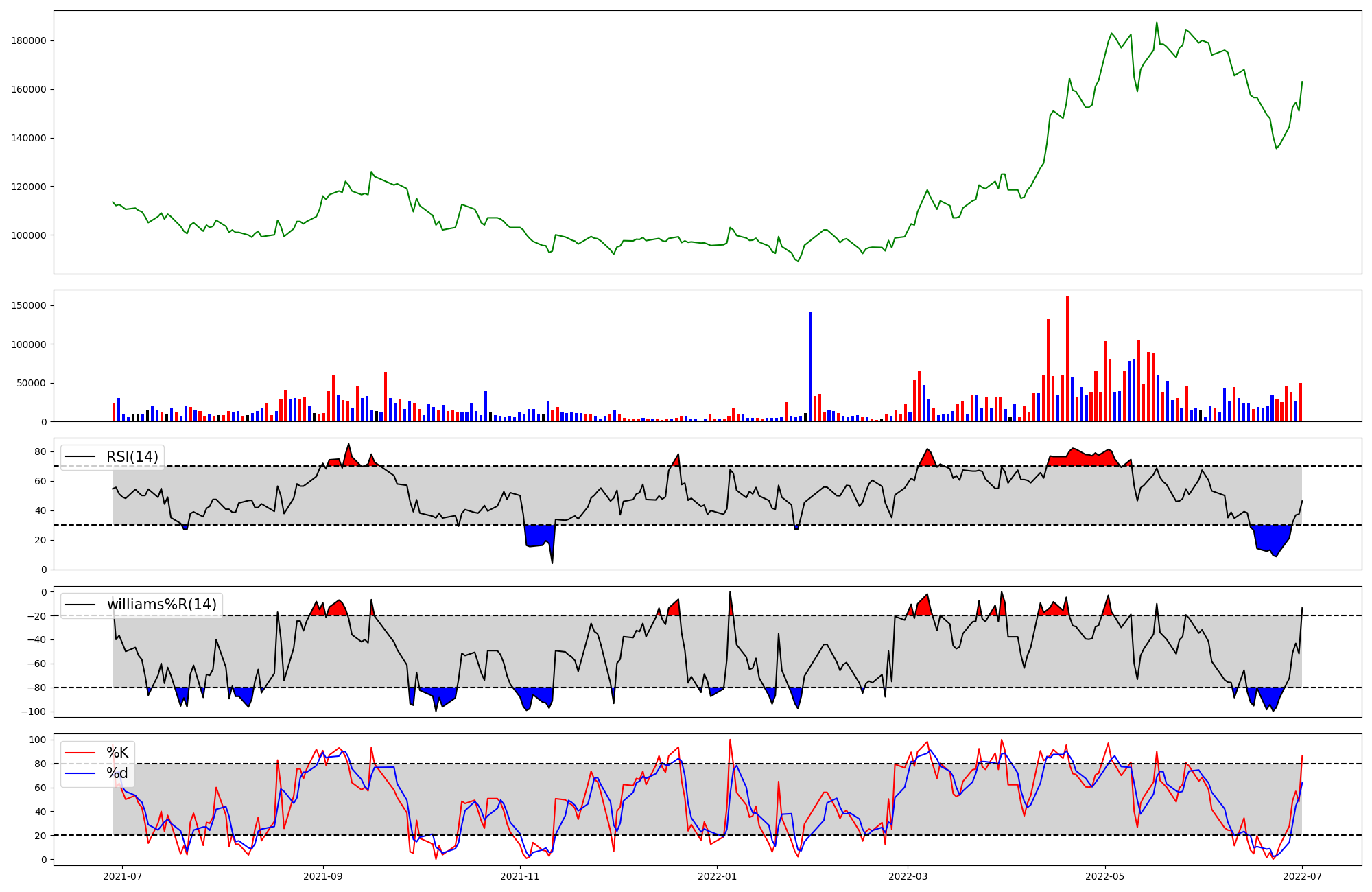This screenshot has height=892, width=1372.
Task: Click the 2021-09 x-axis date label
Action: point(323,876)
